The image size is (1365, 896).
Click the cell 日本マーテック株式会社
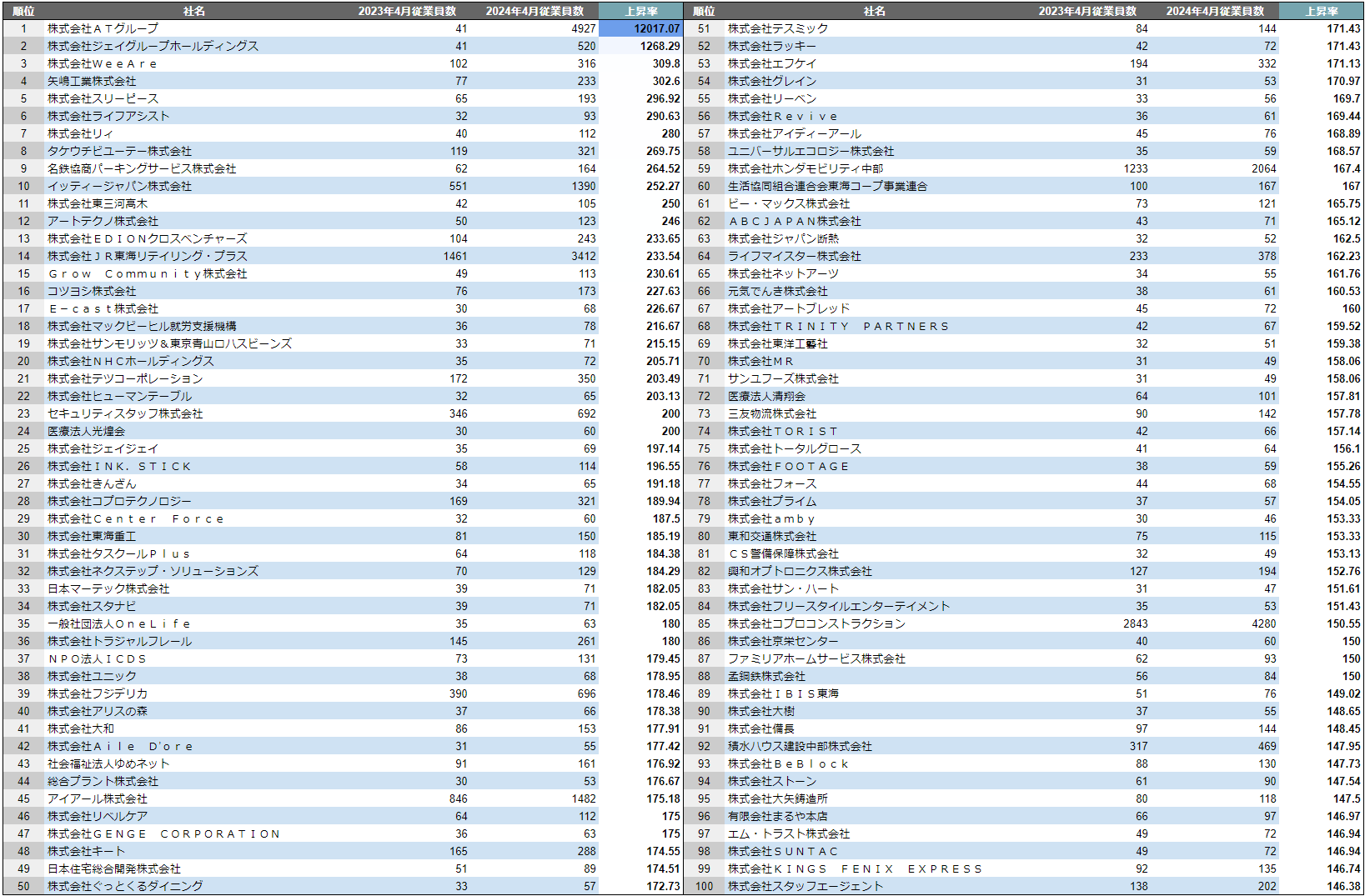pos(108,588)
